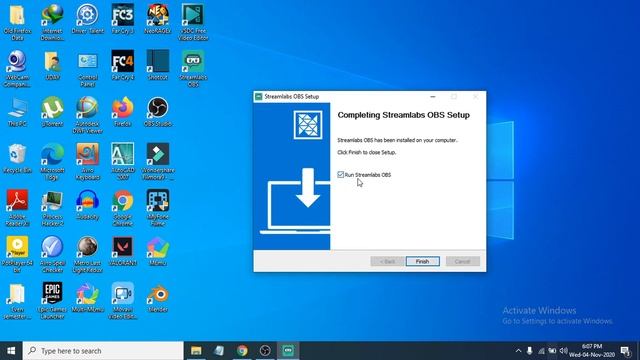Open the taskbar clock and calendar
Image resolution: width=640 pixels, height=360 pixels.
point(592,351)
